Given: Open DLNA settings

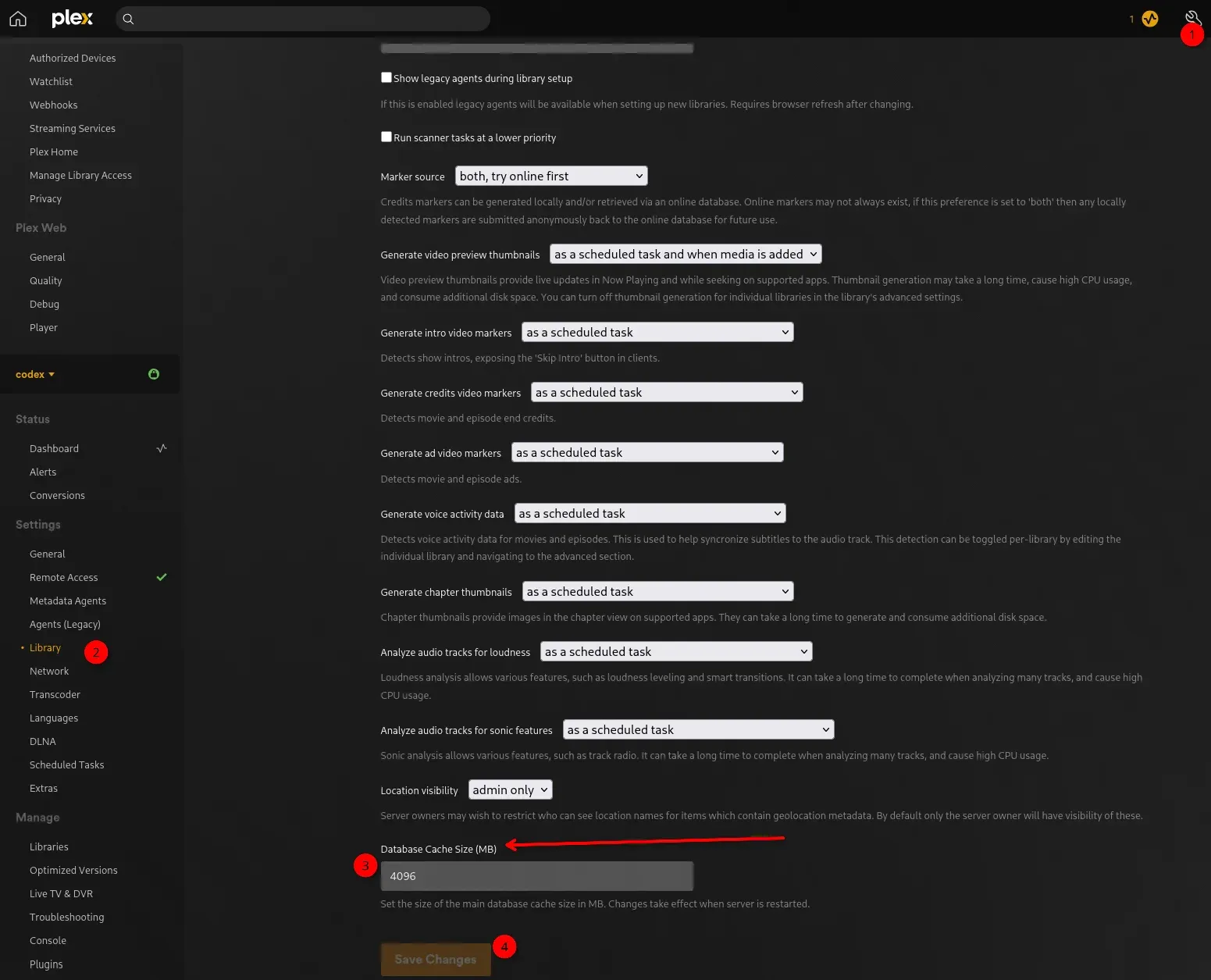Looking at the screenshot, I should (x=43, y=741).
